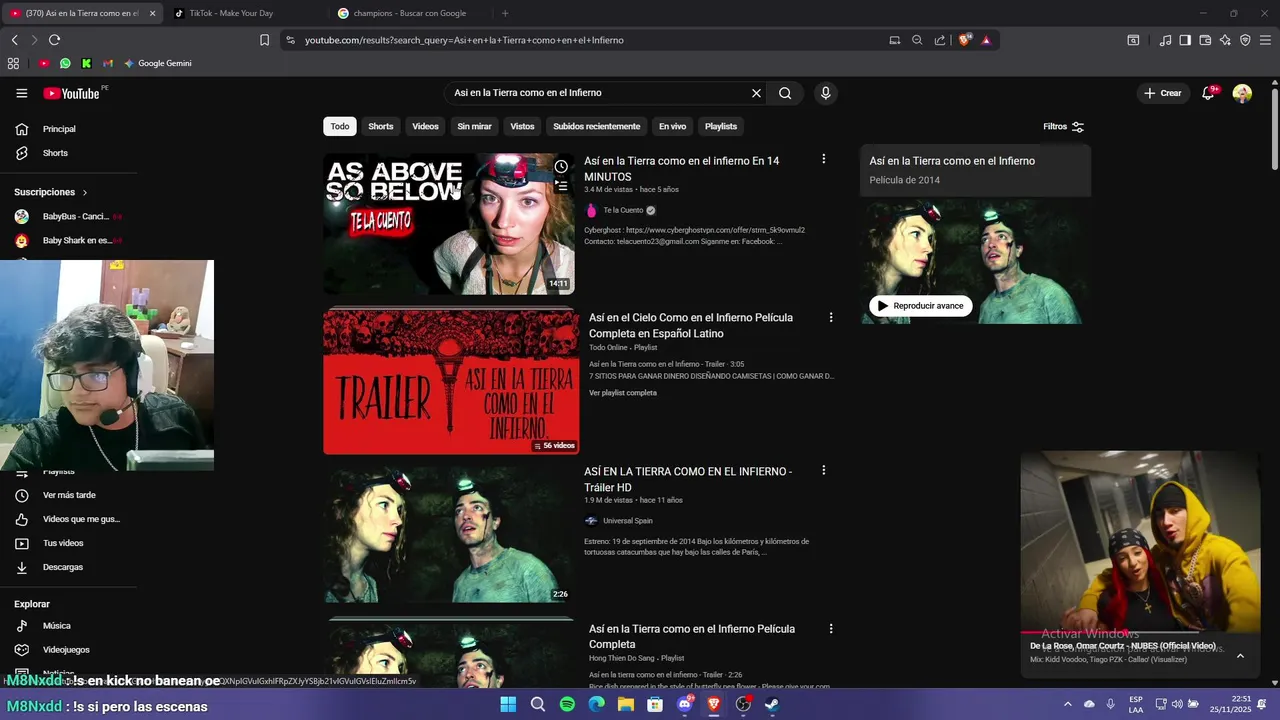Open Steam from the taskbar
1280x720 pixels.
coord(773,704)
